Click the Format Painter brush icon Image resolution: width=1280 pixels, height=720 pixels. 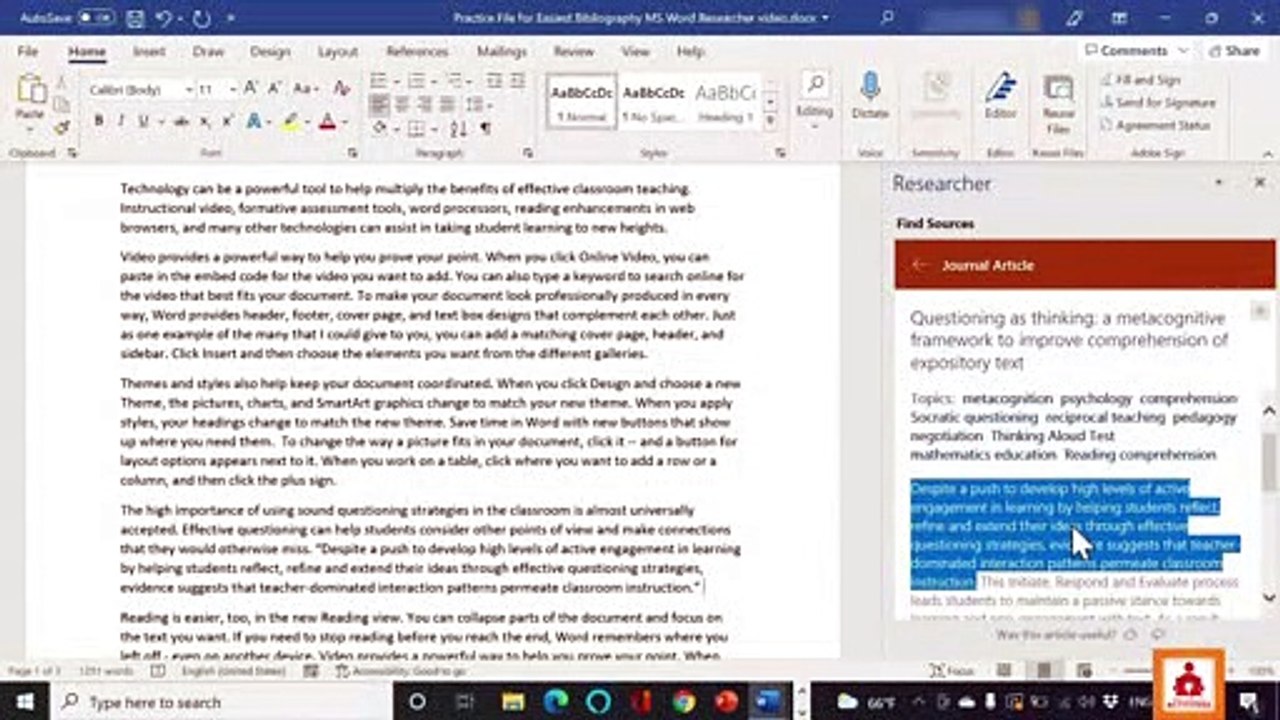[x=62, y=127]
